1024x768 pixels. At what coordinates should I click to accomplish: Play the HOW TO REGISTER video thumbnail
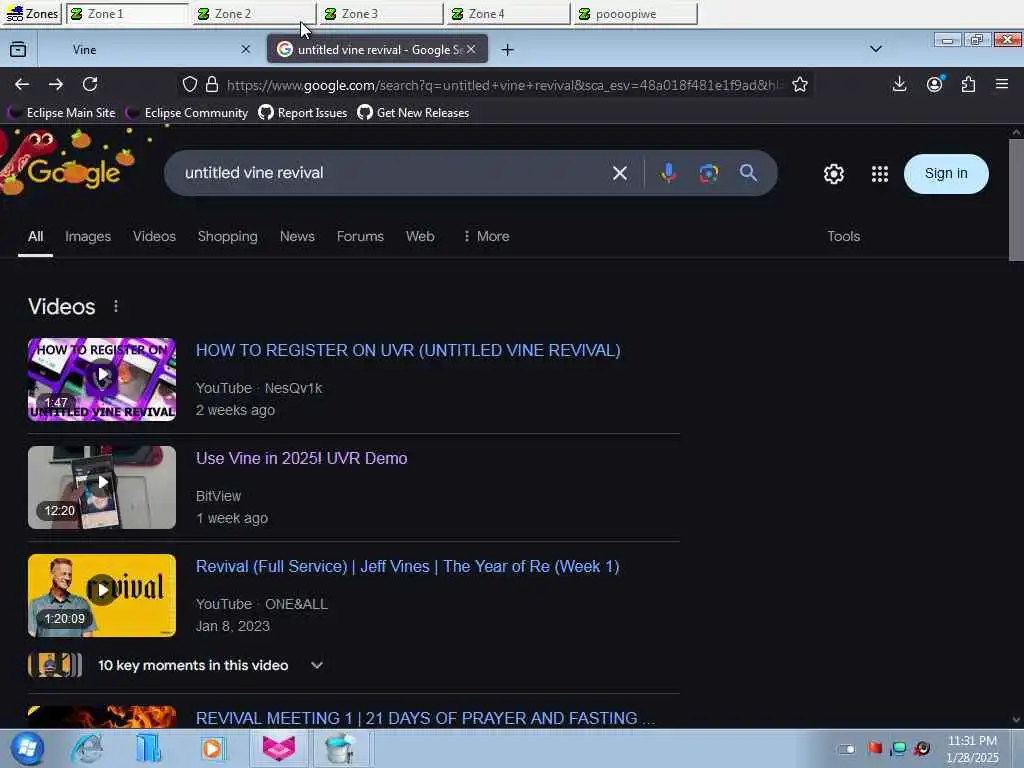102,379
